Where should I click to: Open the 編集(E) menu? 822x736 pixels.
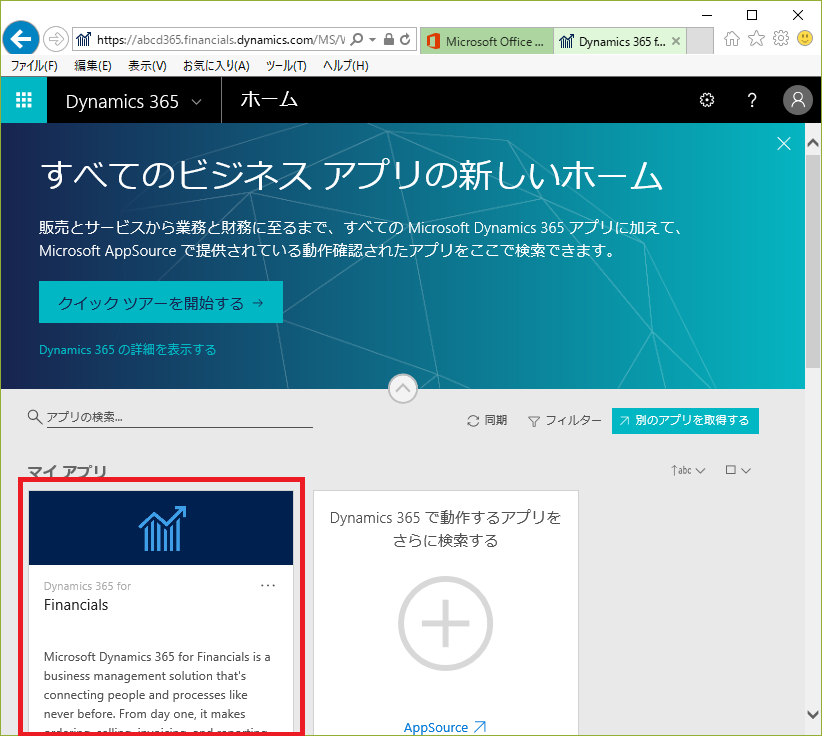(x=93, y=66)
